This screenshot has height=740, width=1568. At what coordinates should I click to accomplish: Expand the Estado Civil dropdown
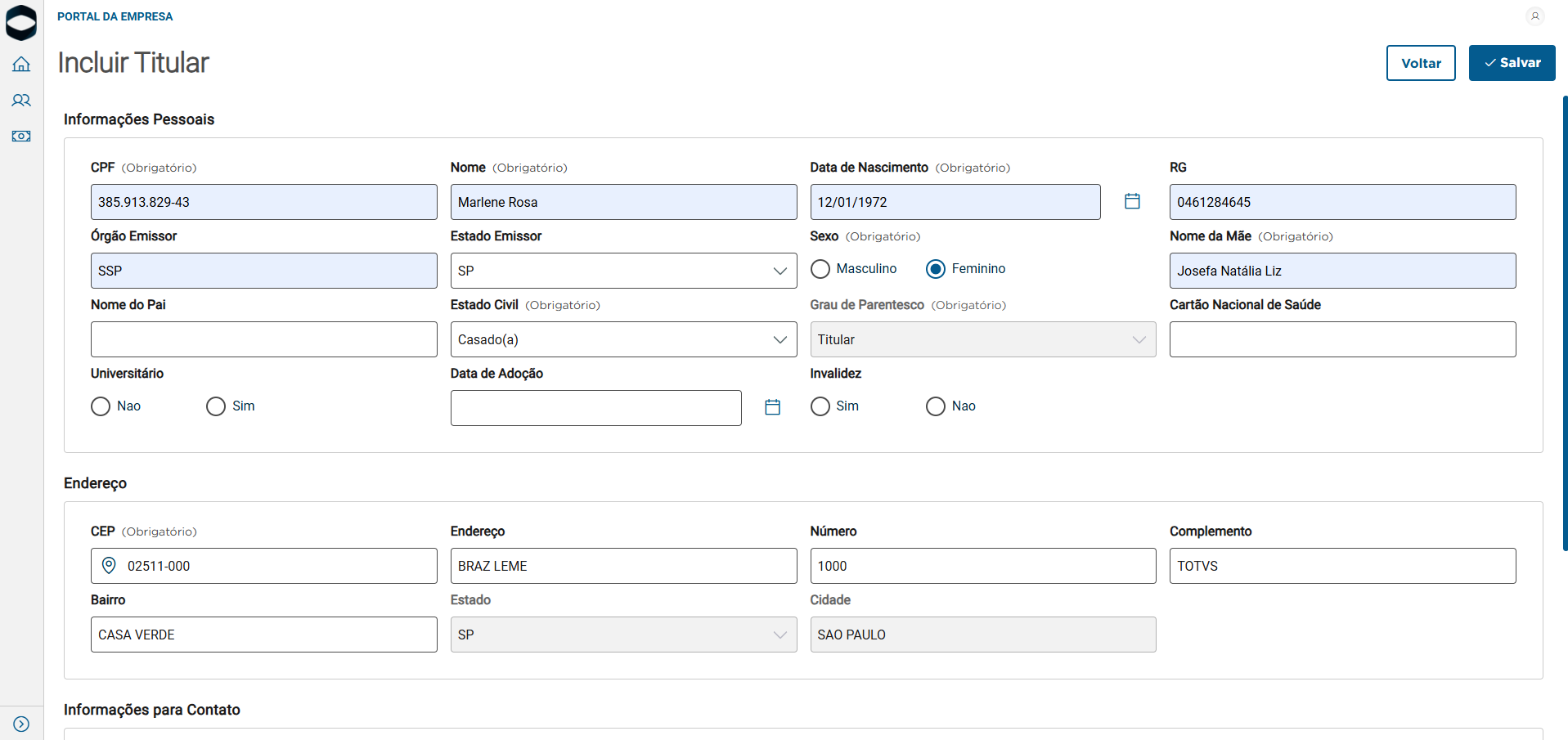pyautogui.click(x=623, y=339)
